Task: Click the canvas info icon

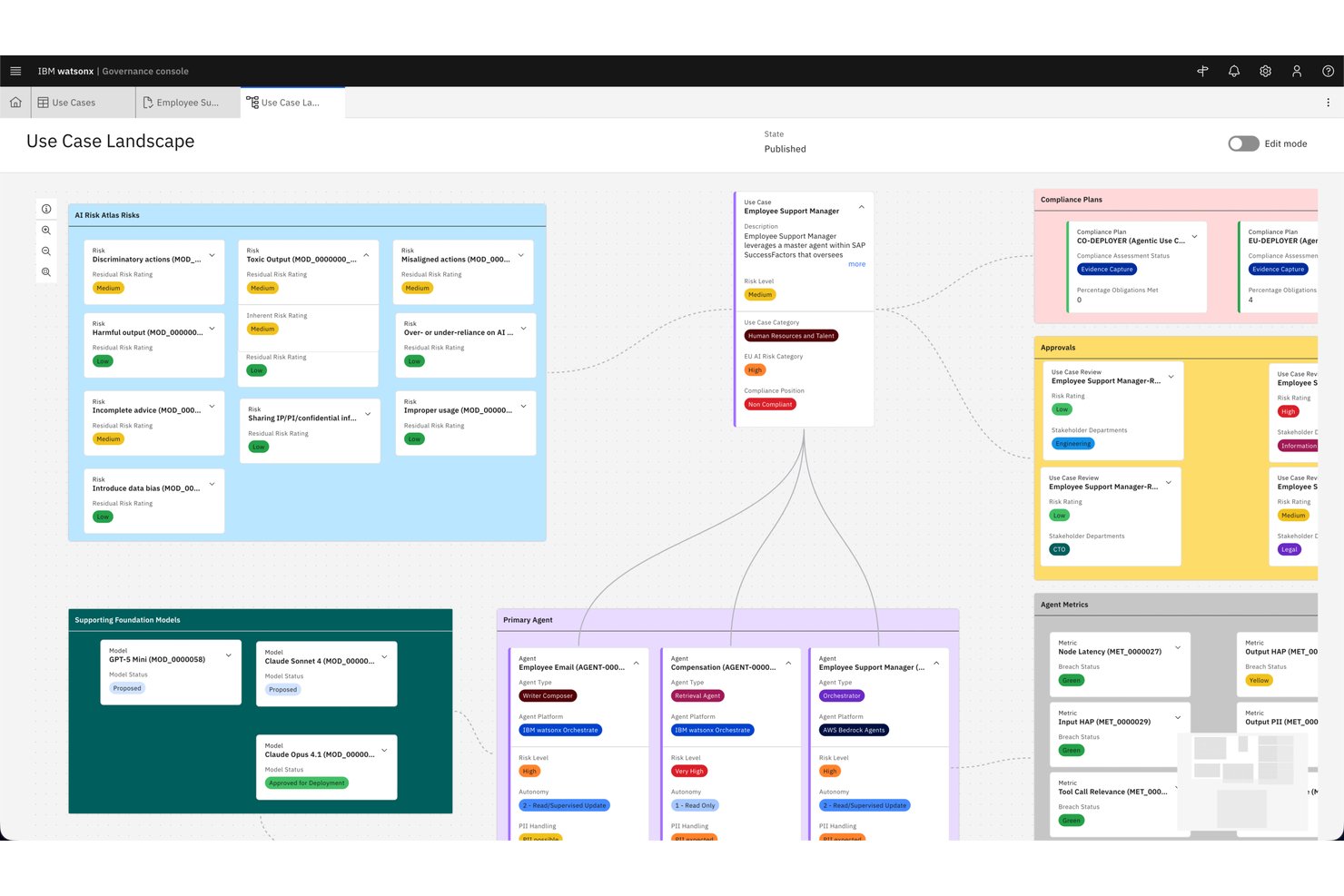Action: point(46,209)
